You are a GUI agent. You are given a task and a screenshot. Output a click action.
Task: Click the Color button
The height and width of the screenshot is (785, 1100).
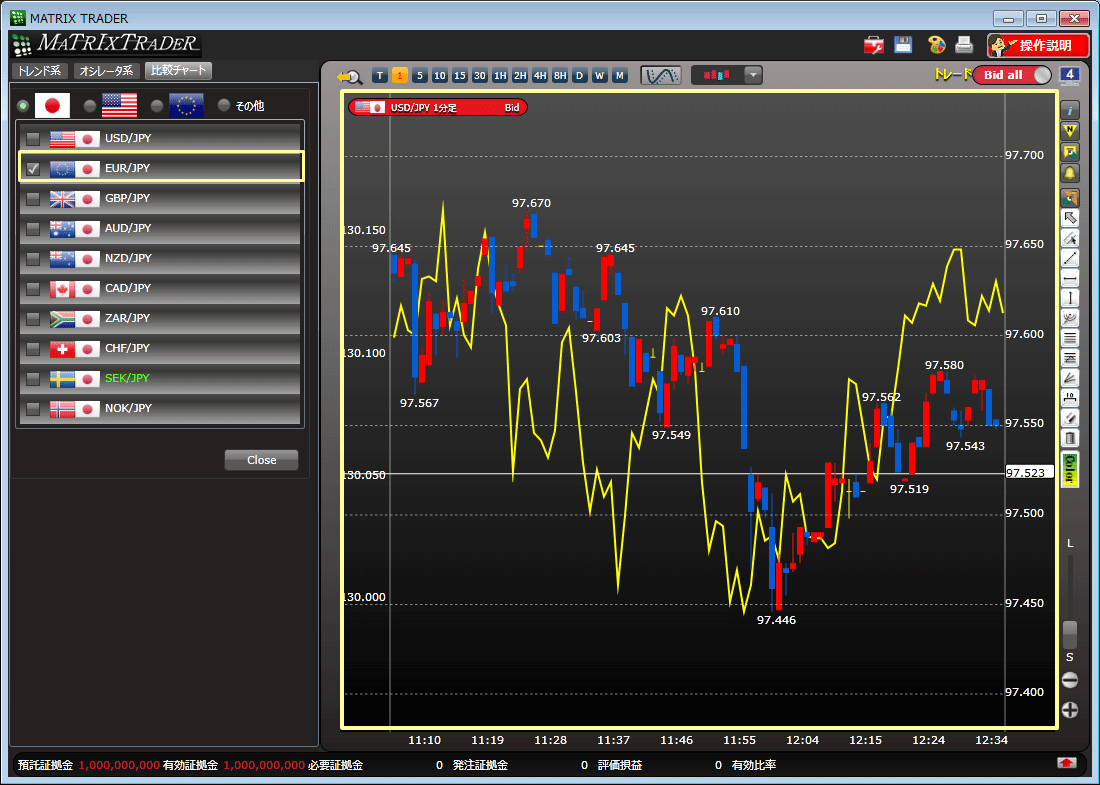coord(1069,469)
